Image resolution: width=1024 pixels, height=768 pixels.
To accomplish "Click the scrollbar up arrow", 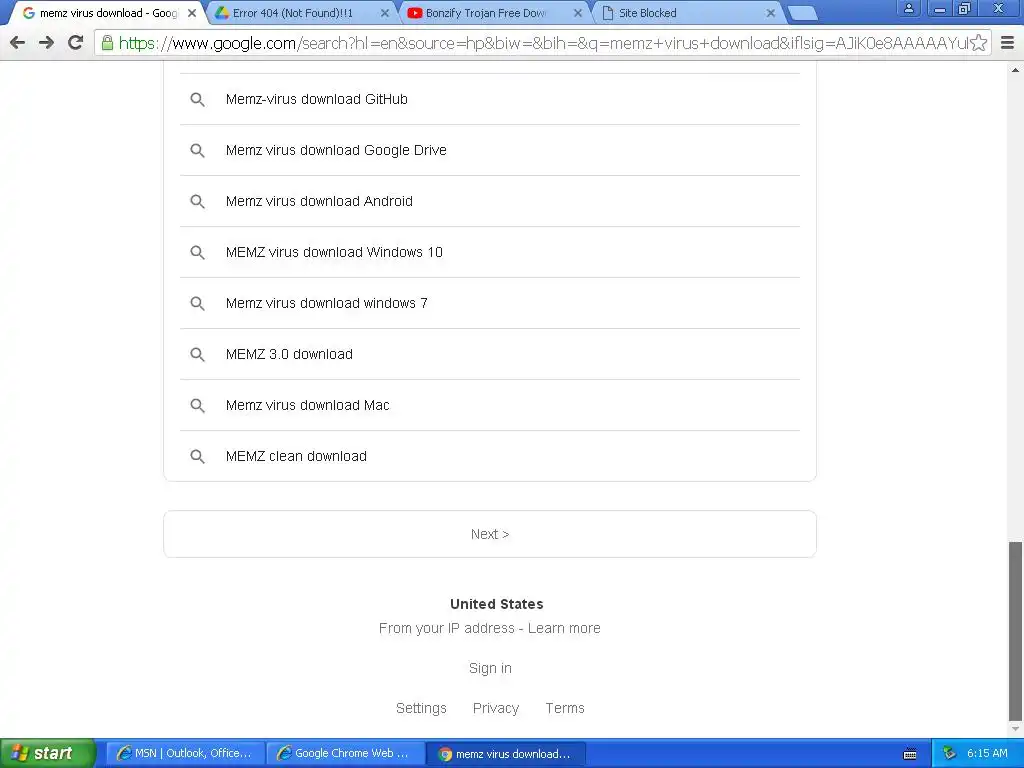I will point(1016,69).
